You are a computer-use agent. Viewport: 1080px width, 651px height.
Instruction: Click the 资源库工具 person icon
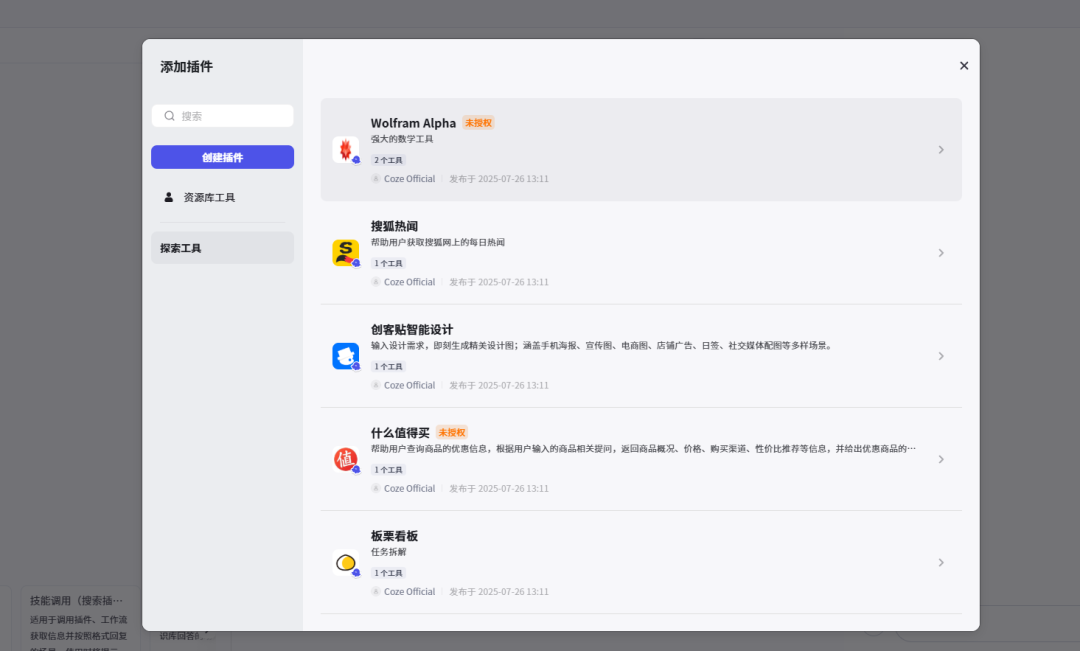(169, 197)
